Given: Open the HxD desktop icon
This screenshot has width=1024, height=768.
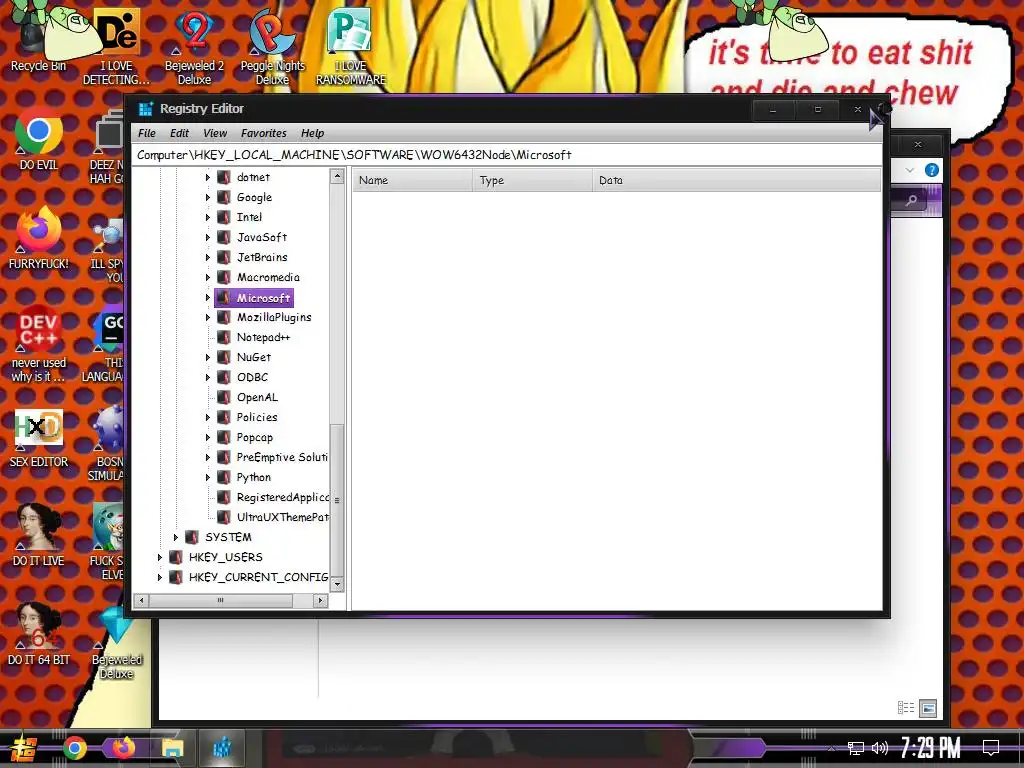Looking at the screenshot, I should (39, 438).
